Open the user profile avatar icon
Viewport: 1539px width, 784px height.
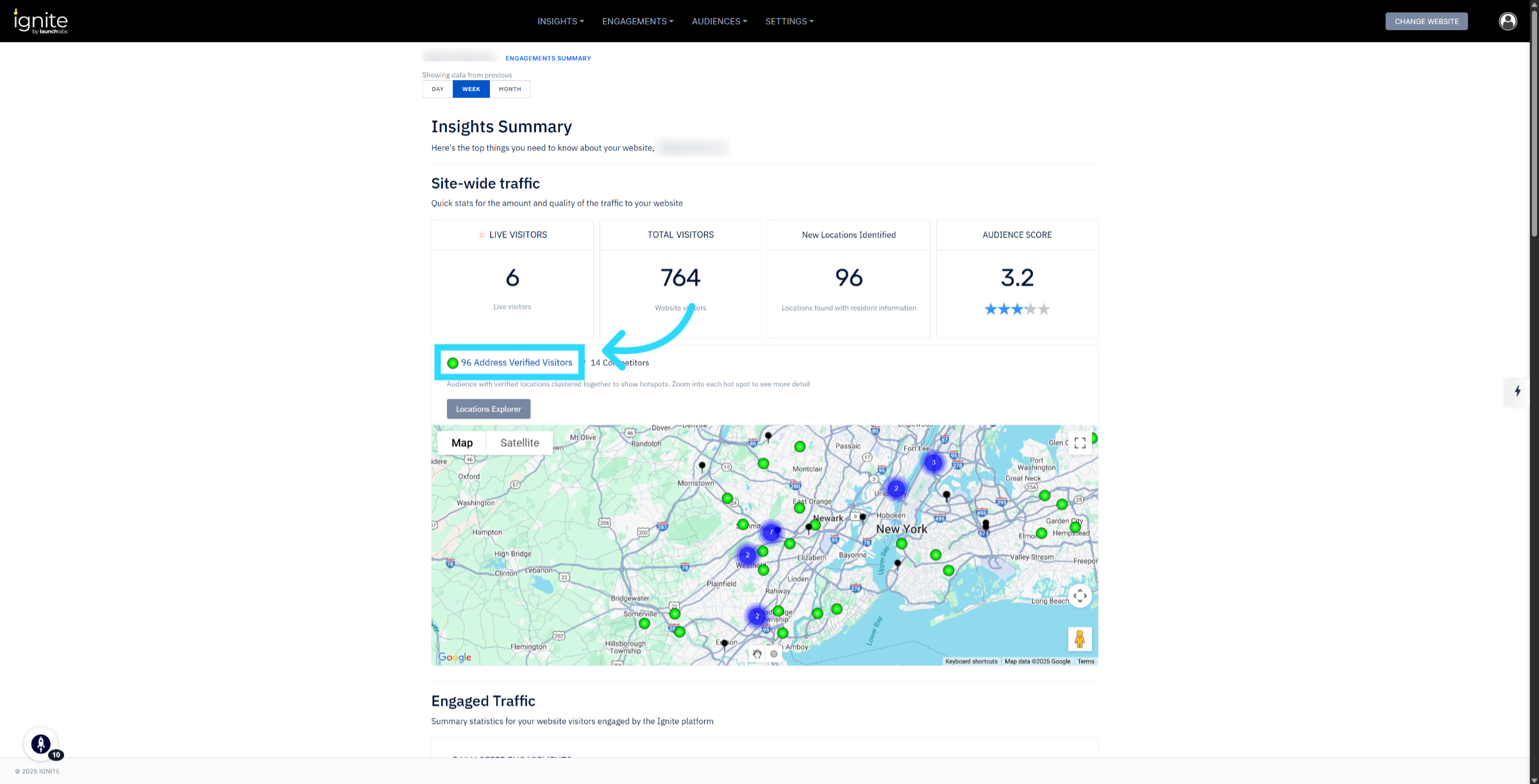coord(1508,21)
